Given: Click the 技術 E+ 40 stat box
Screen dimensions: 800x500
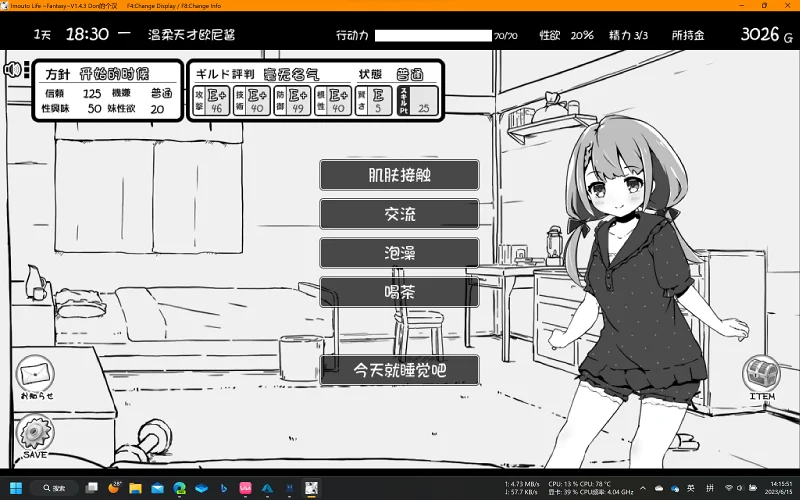Looking at the screenshot, I should [252, 101].
